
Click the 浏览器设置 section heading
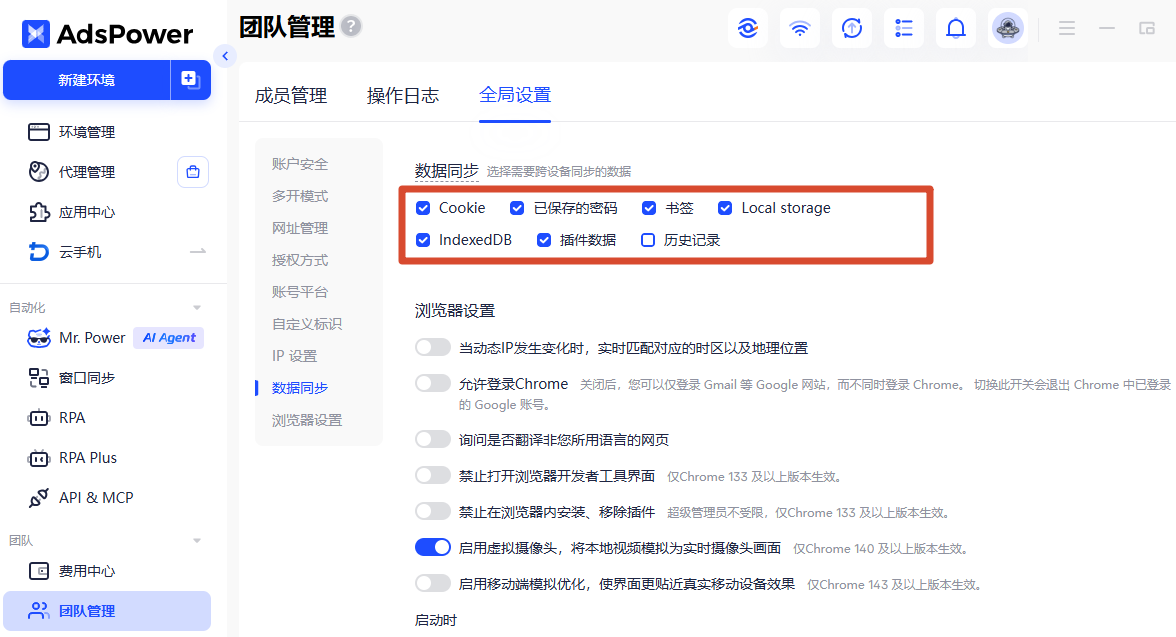coord(455,311)
